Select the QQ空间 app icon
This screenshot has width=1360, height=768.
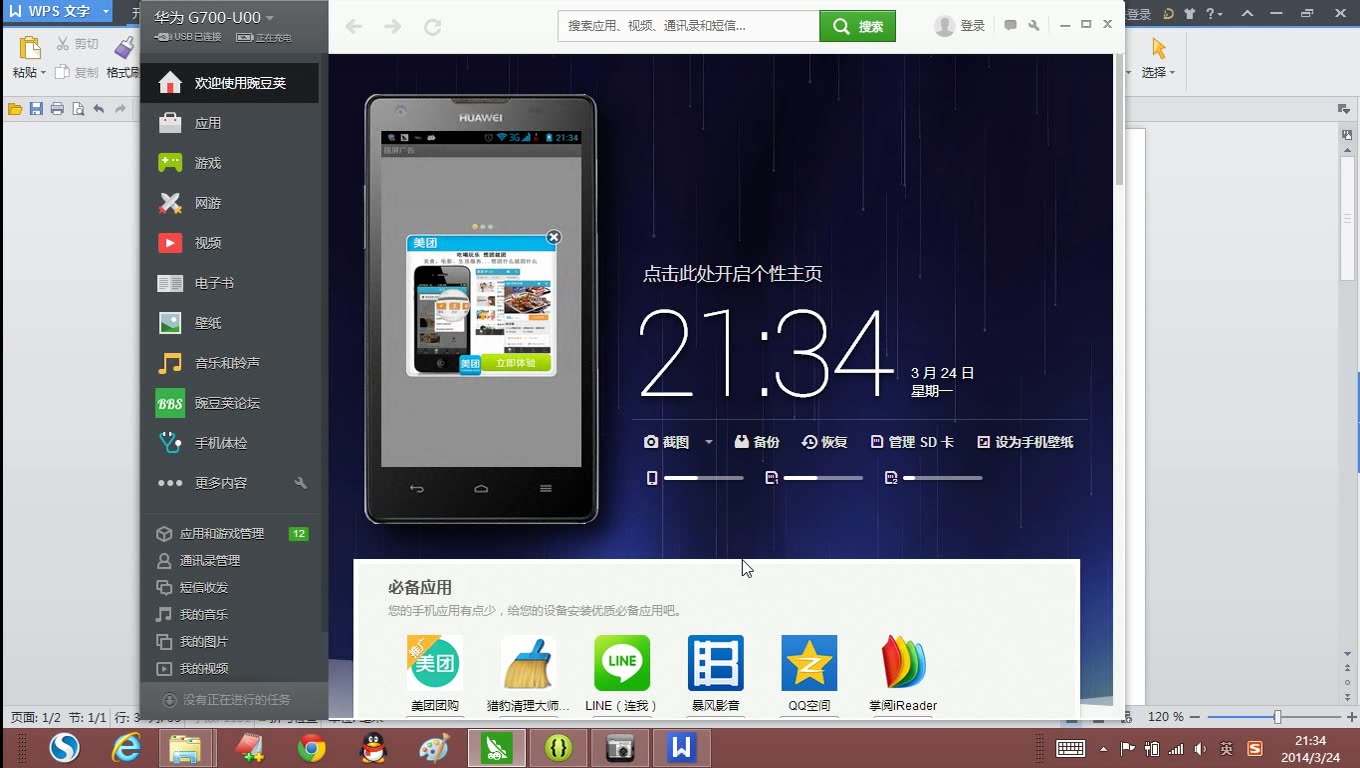click(809, 663)
